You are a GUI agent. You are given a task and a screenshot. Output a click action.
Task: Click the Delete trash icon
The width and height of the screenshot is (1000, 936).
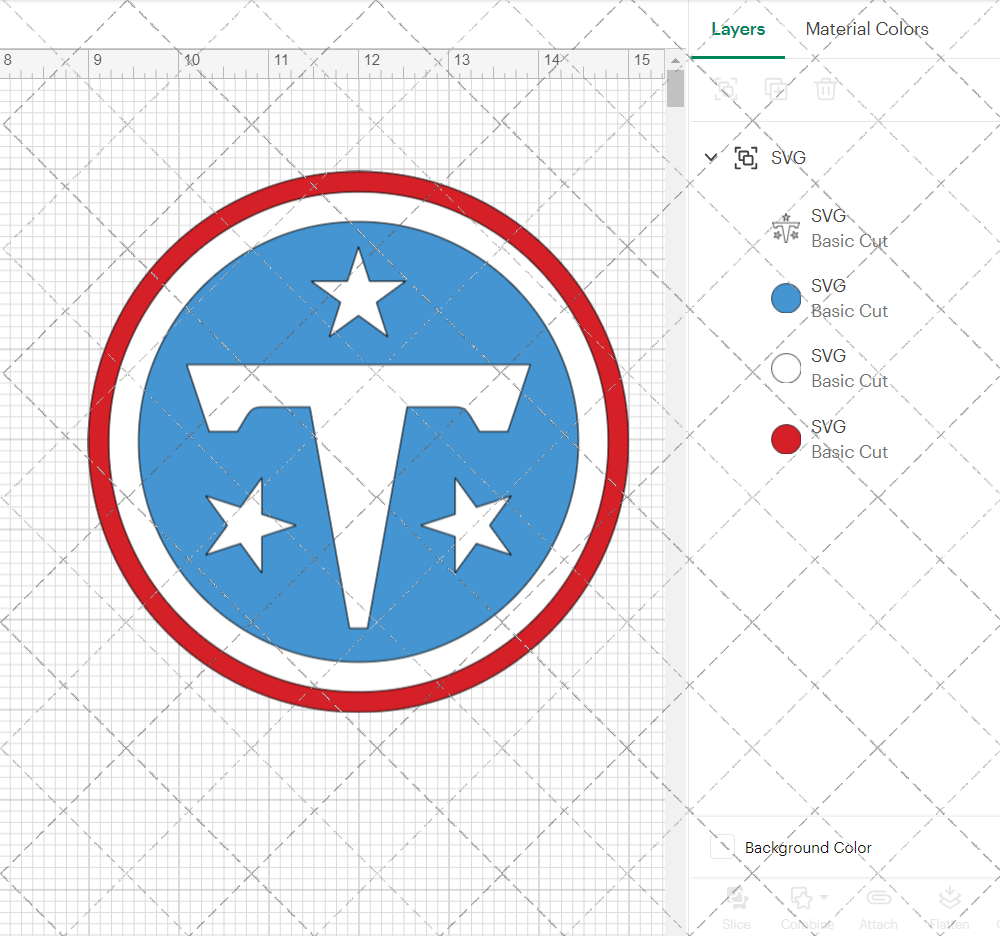(x=825, y=89)
